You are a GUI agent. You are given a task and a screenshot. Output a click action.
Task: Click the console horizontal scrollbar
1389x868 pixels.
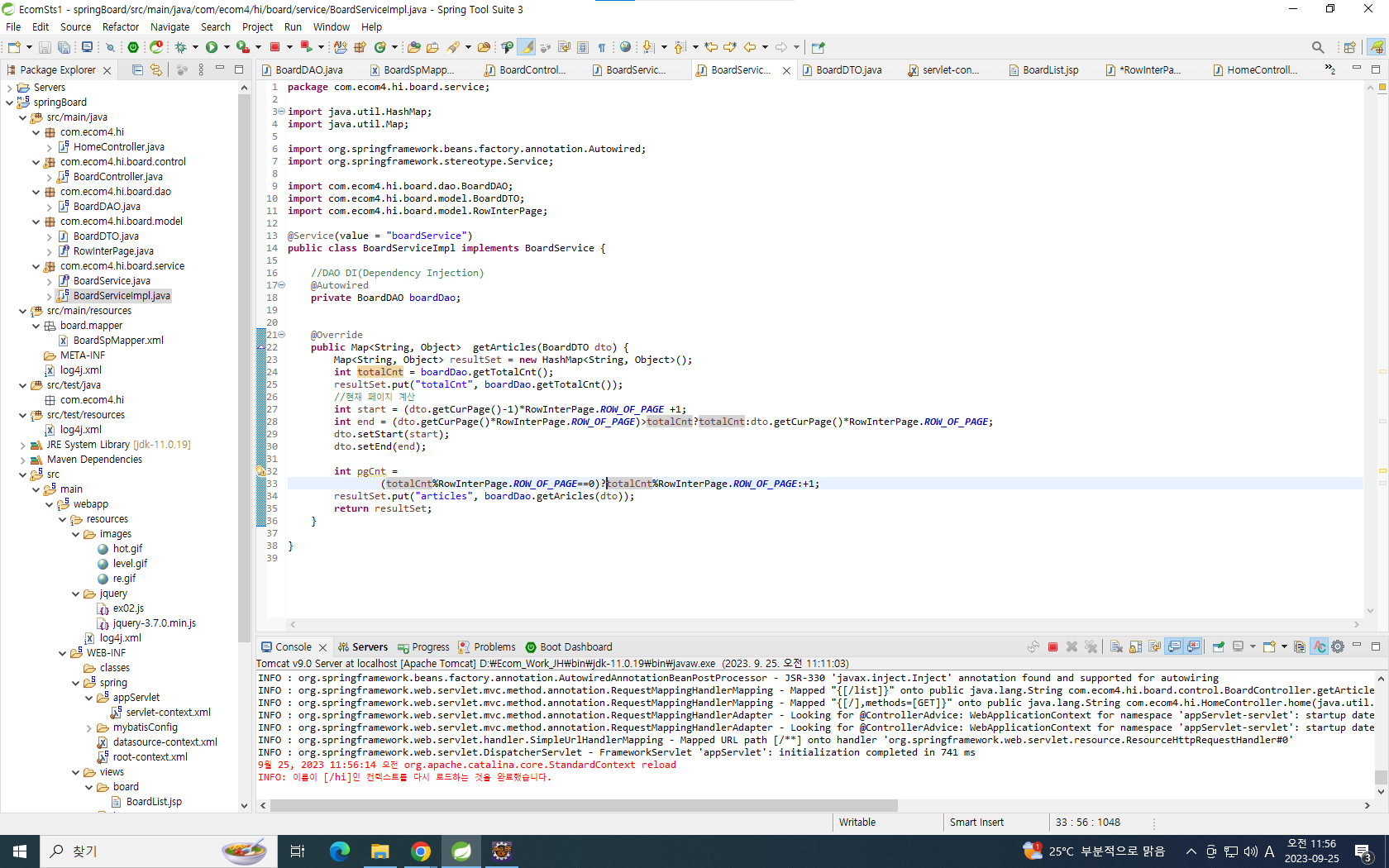coord(584,805)
